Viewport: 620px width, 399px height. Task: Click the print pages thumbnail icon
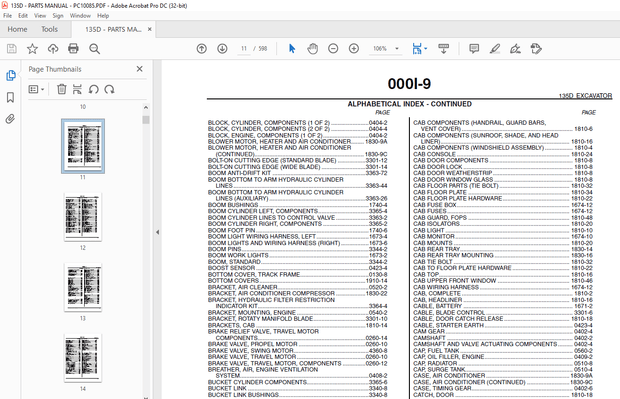[77, 89]
